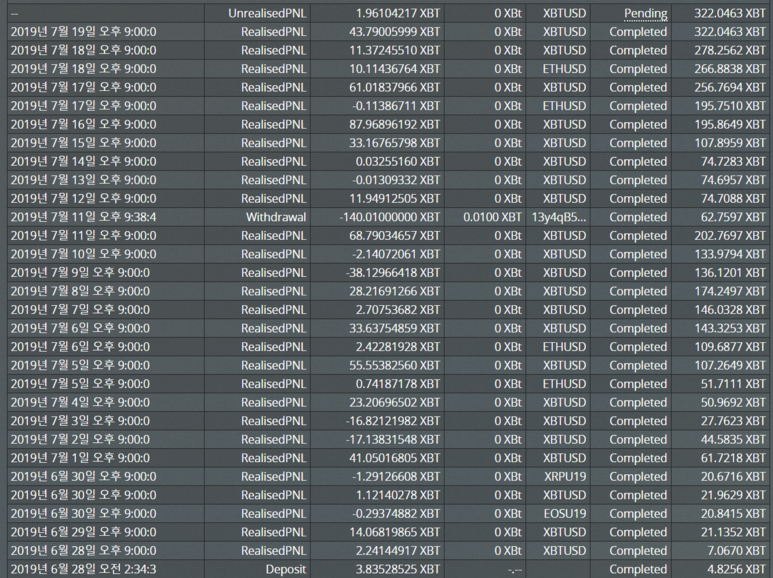This screenshot has height=578, width=773.
Task: Click balance 74.7088 XBT
Action: (x=733, y=199)
